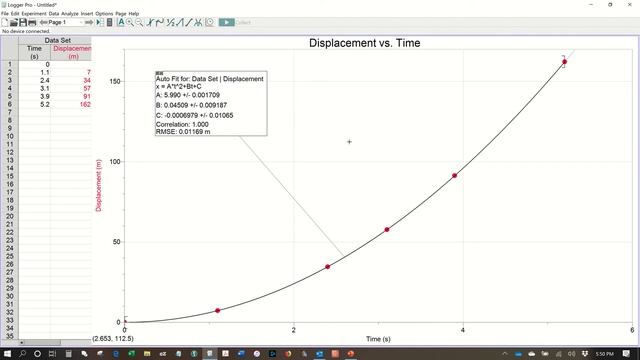The width and height of the screenshot is (640, 360).
Task: Open the Curve Fit tool icon
Action: 198,22
